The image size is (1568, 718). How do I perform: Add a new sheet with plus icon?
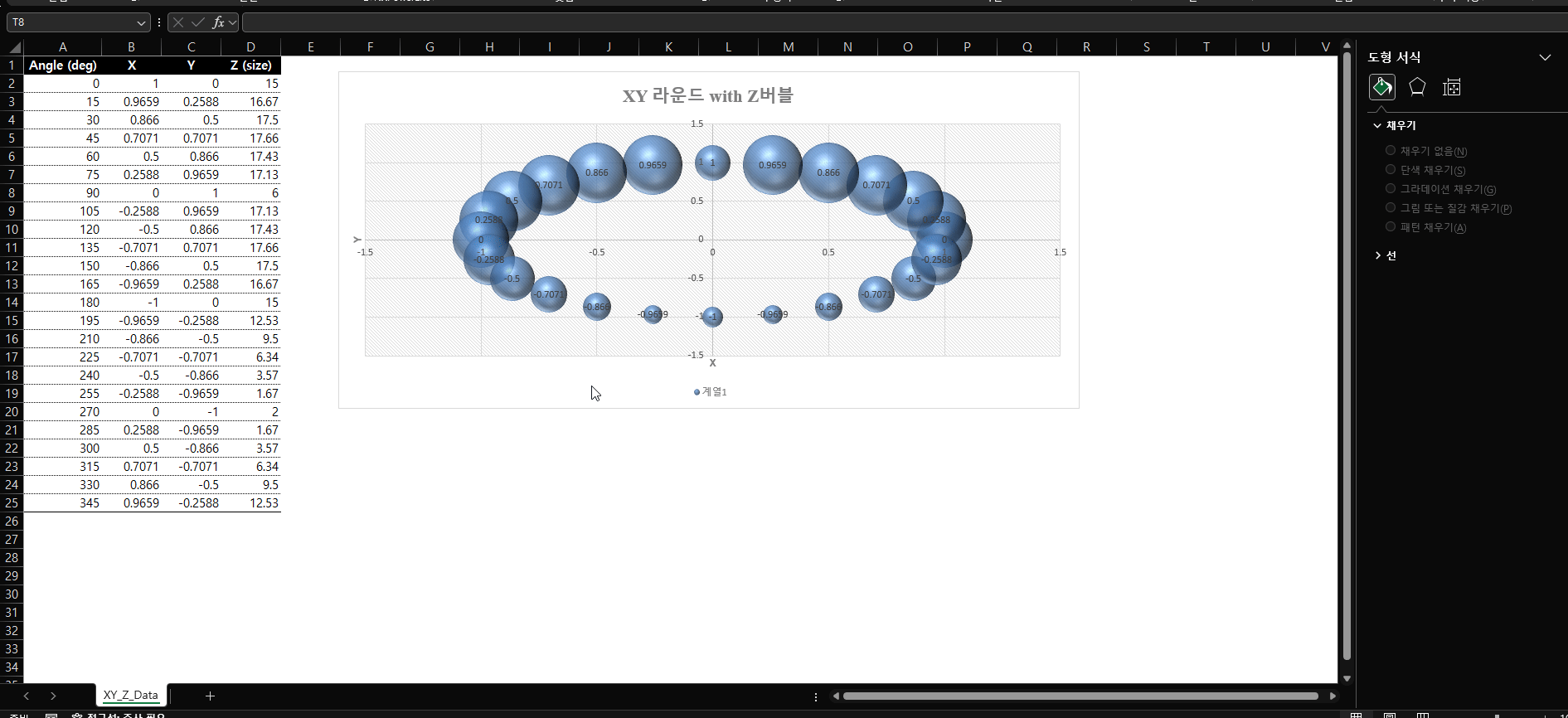[x=210, y=696]
